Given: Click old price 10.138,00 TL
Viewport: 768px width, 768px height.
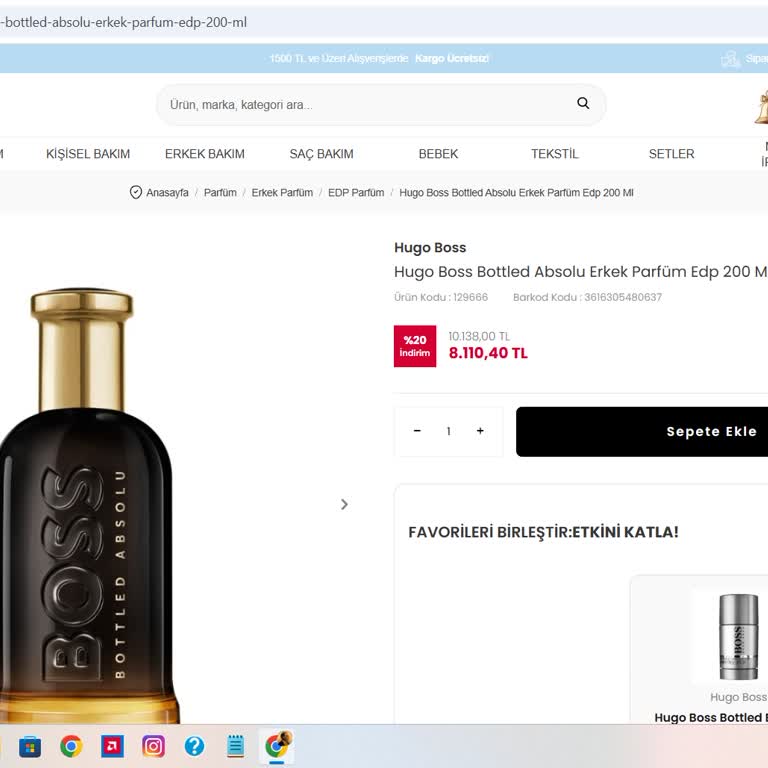Looking at the screenshot, I should coord(479,336).
